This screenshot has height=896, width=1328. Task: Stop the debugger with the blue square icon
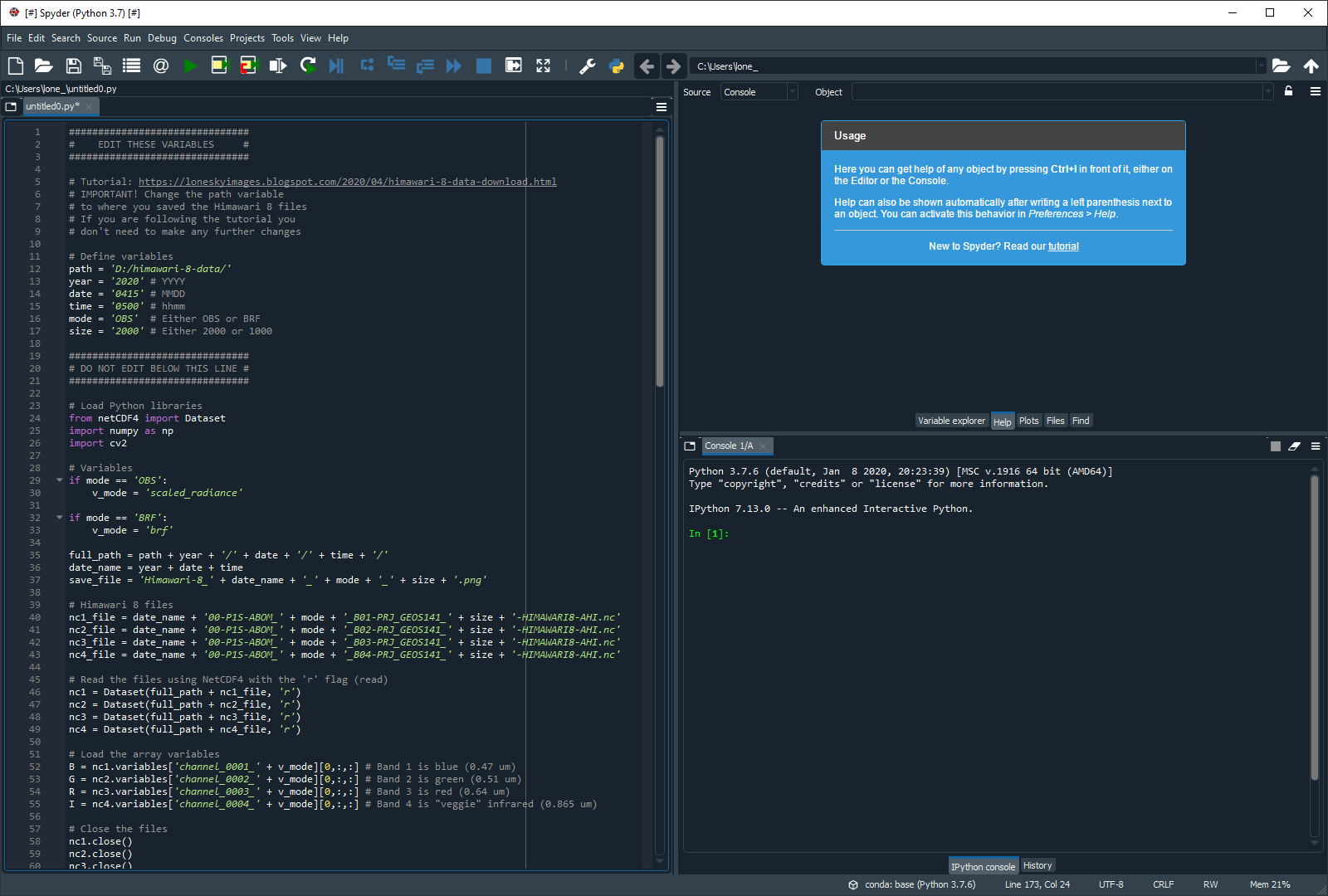point(483,66)
